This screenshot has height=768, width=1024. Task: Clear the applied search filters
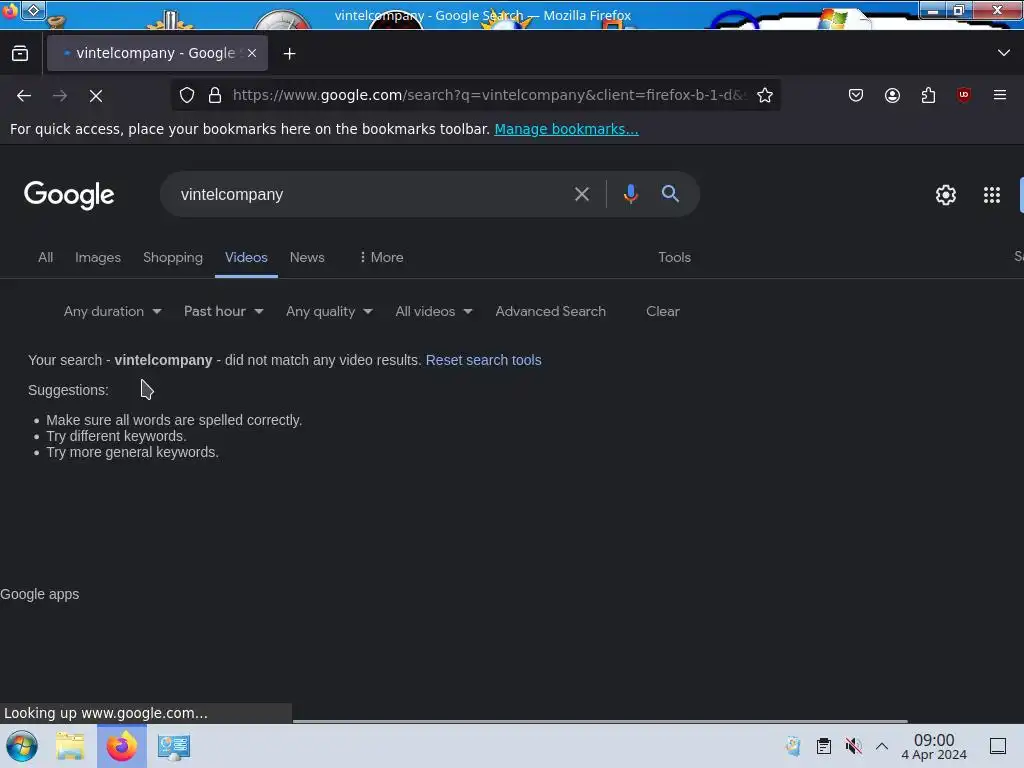(663, 312)
